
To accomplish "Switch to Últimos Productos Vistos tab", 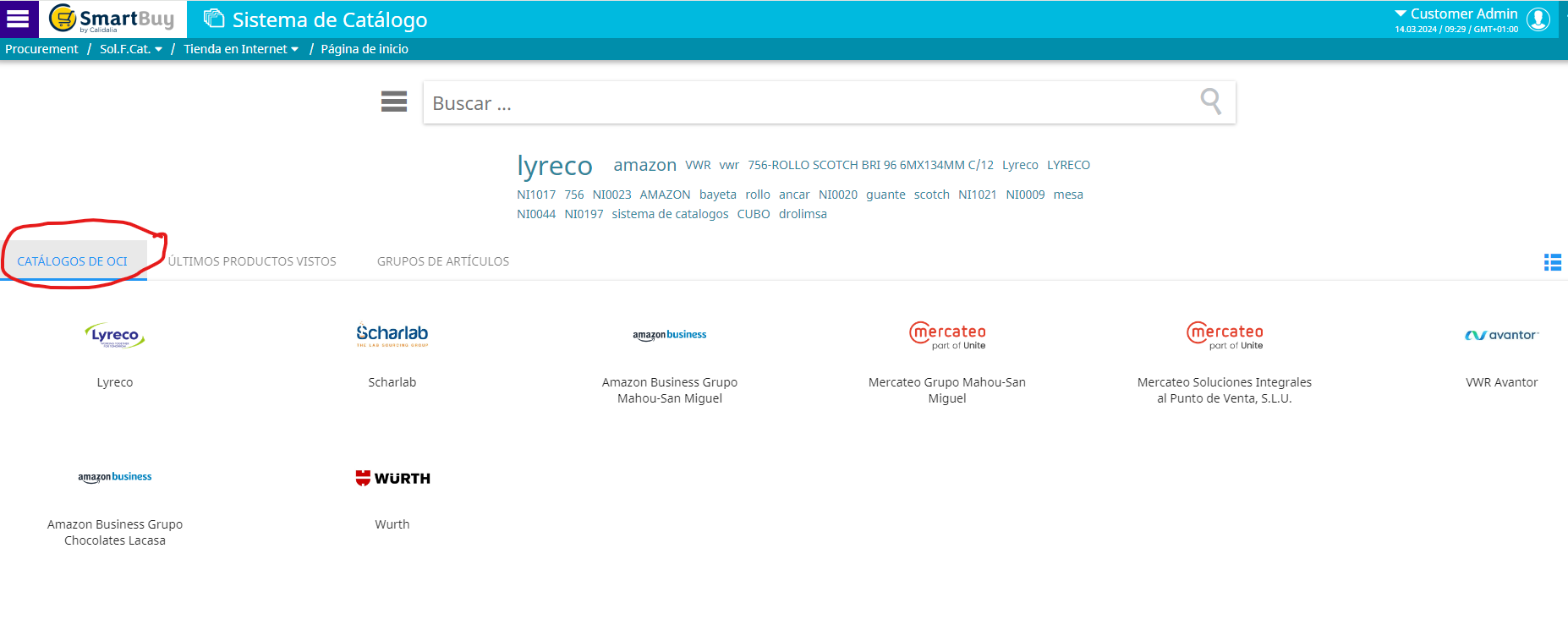I will [x=252, y=261].
